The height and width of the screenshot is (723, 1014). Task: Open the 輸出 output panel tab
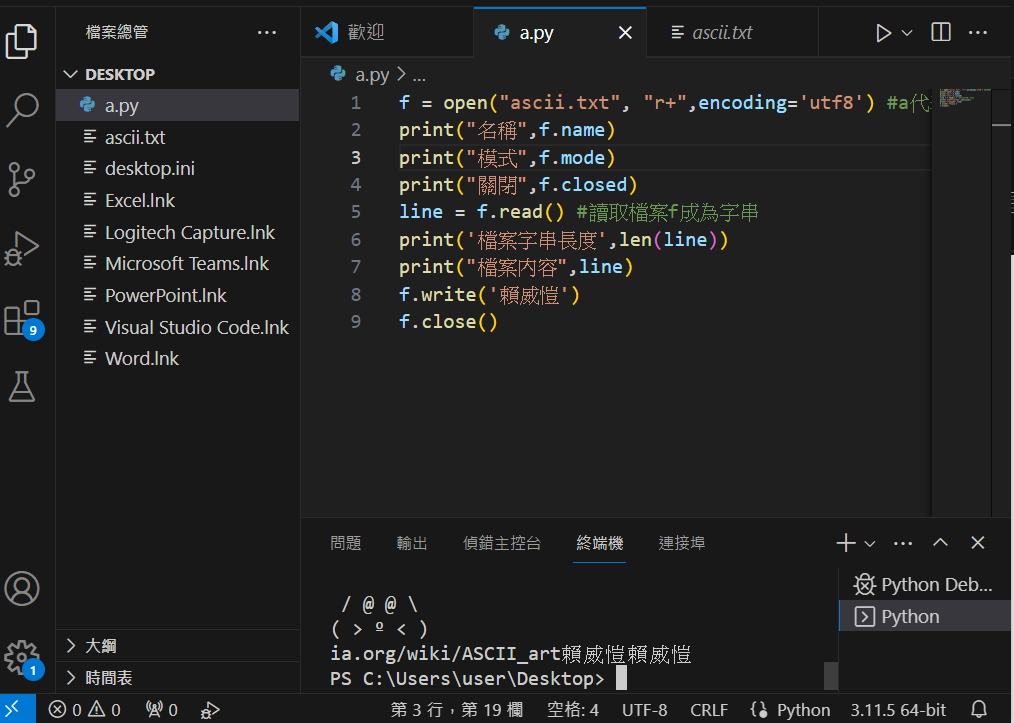tap(412, 543)
